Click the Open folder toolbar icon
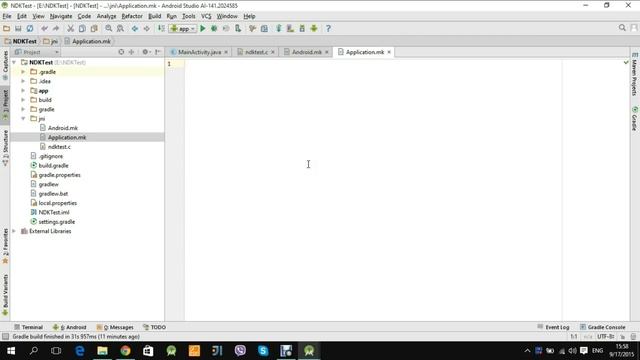The height and width of the screenshot is (360, 640). 6,29
